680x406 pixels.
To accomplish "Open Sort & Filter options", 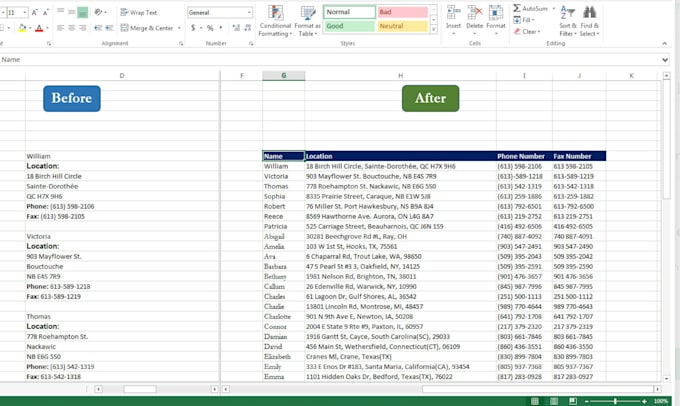I will [x=567, y=20].
